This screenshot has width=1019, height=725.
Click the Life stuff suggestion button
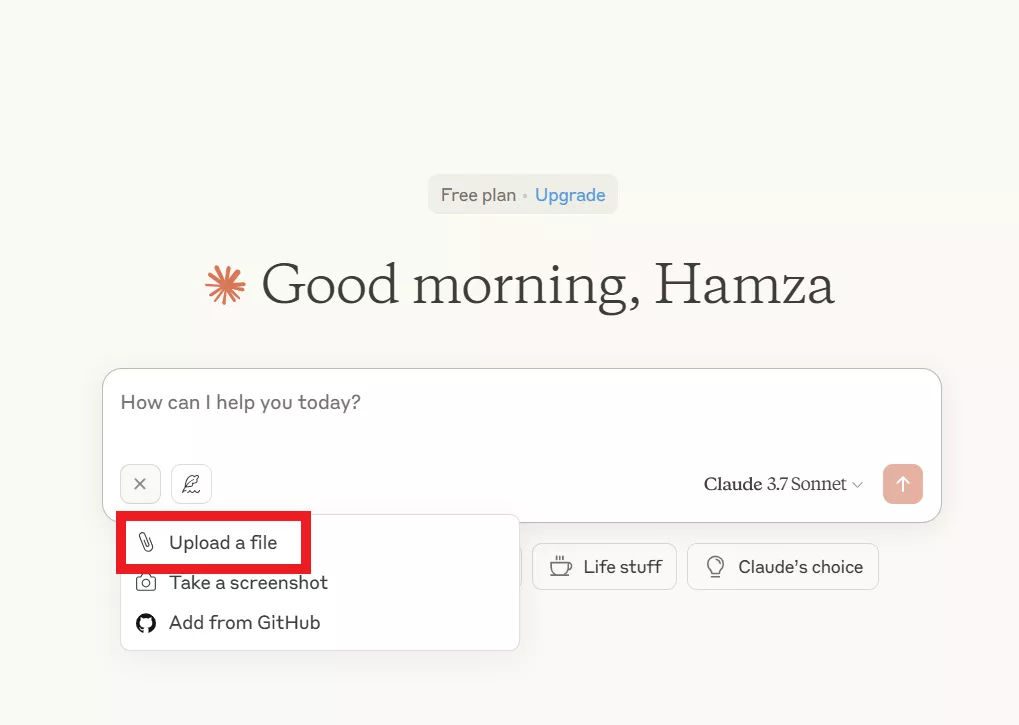(604, 566)
